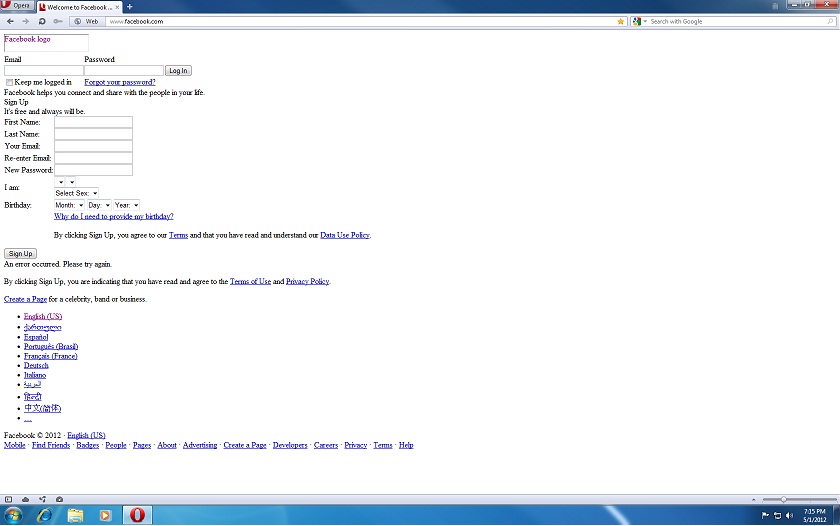Click the New Password input
The height and width of the screenshot is (526, 840).
[x=93, y=170]
